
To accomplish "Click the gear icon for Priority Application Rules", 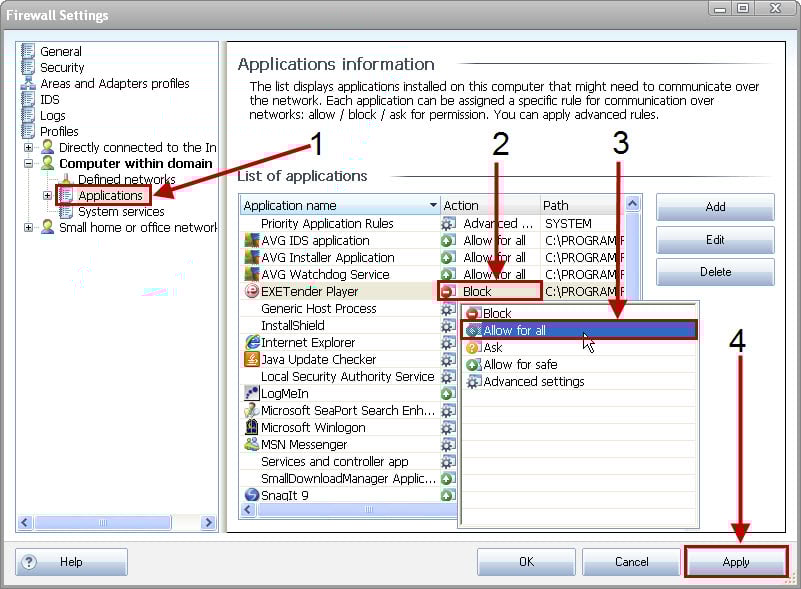I will click(448, 223).
